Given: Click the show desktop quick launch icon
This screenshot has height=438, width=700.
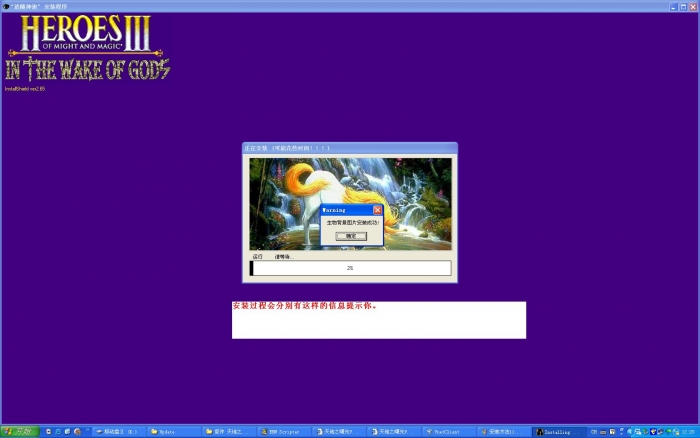Looking at the screenshot, I should point(67,432).
